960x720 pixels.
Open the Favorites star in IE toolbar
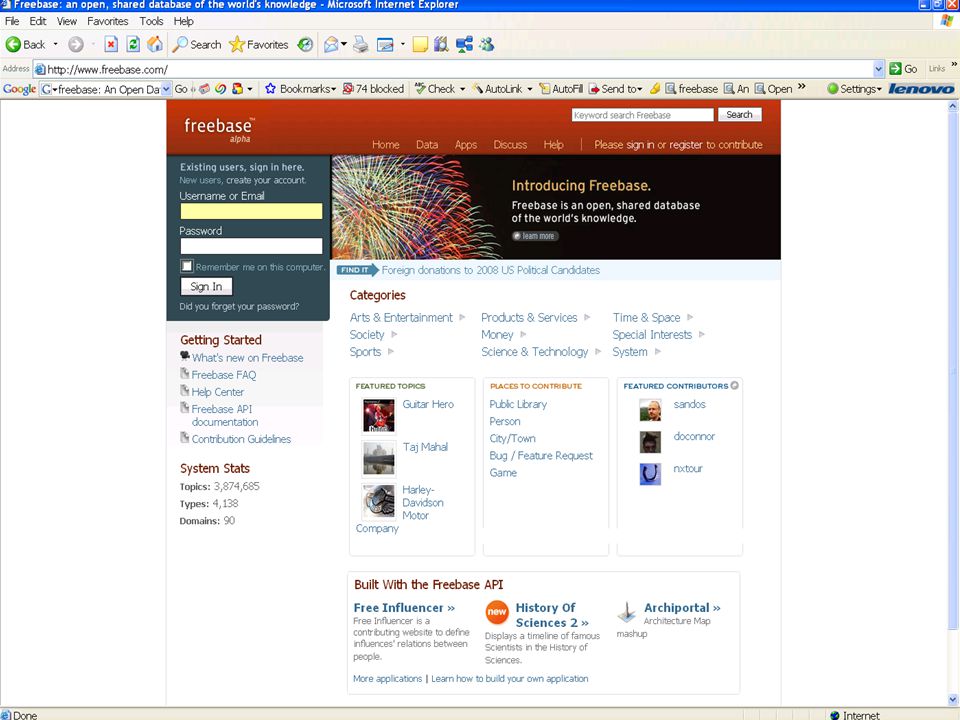point(236,44)
